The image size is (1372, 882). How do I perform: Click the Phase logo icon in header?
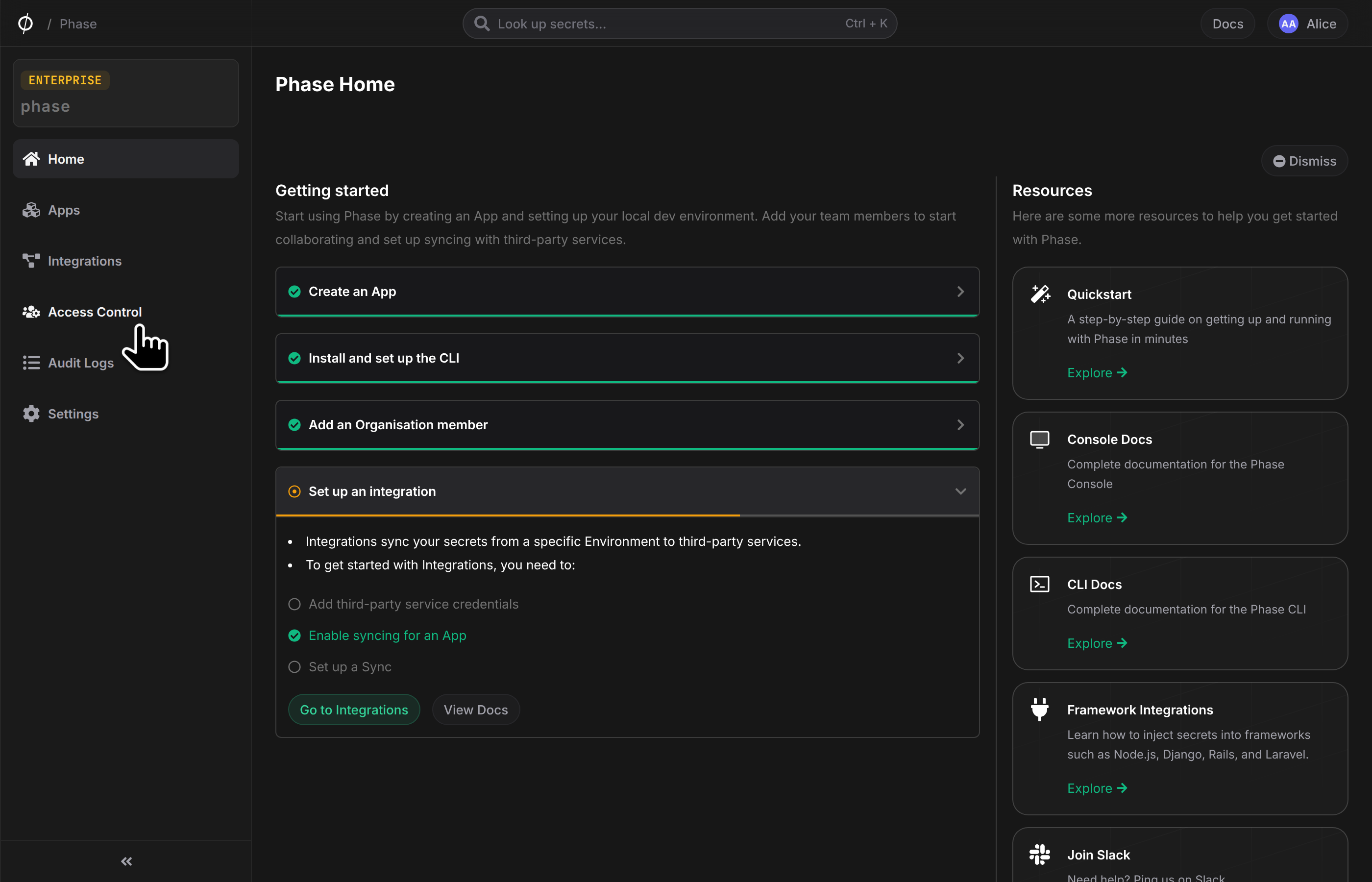point(25,24)
